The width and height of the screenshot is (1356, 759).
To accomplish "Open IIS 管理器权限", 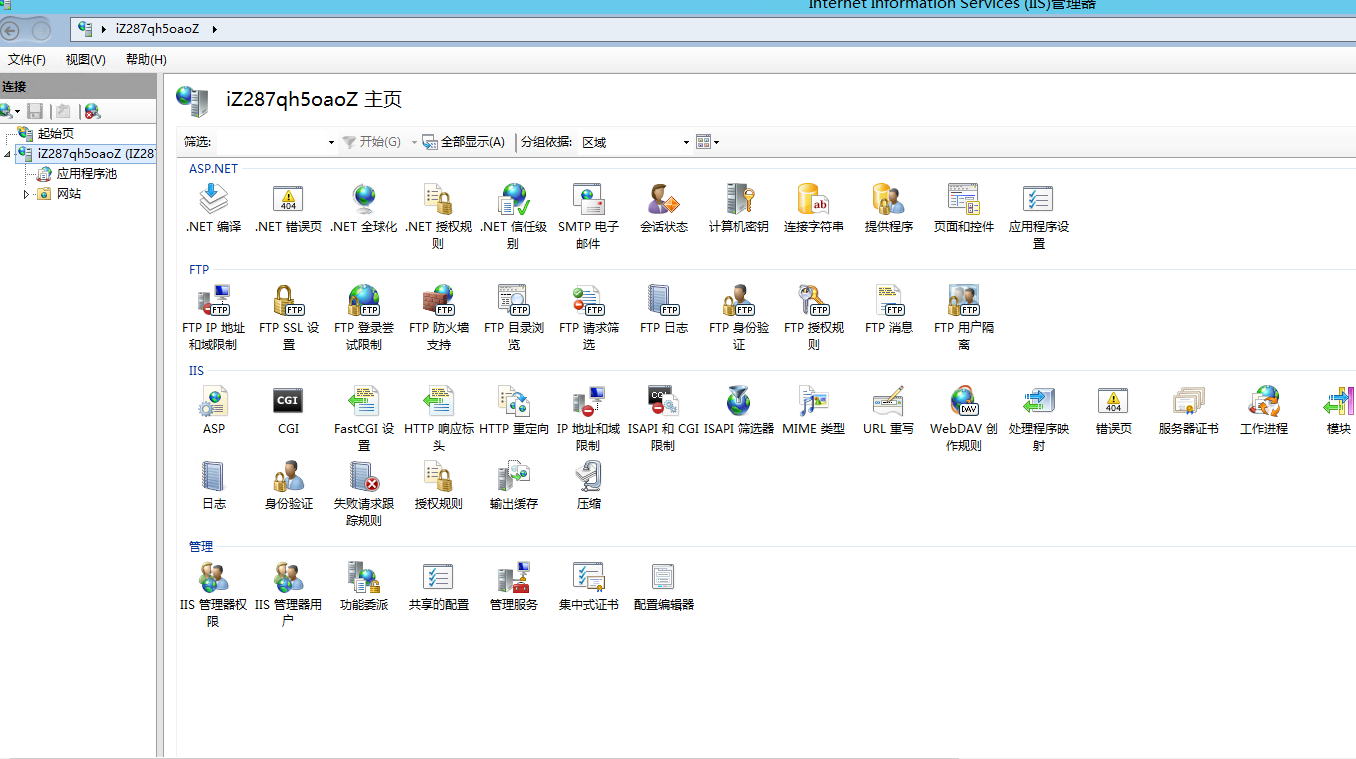I will (x=213, y=594).
